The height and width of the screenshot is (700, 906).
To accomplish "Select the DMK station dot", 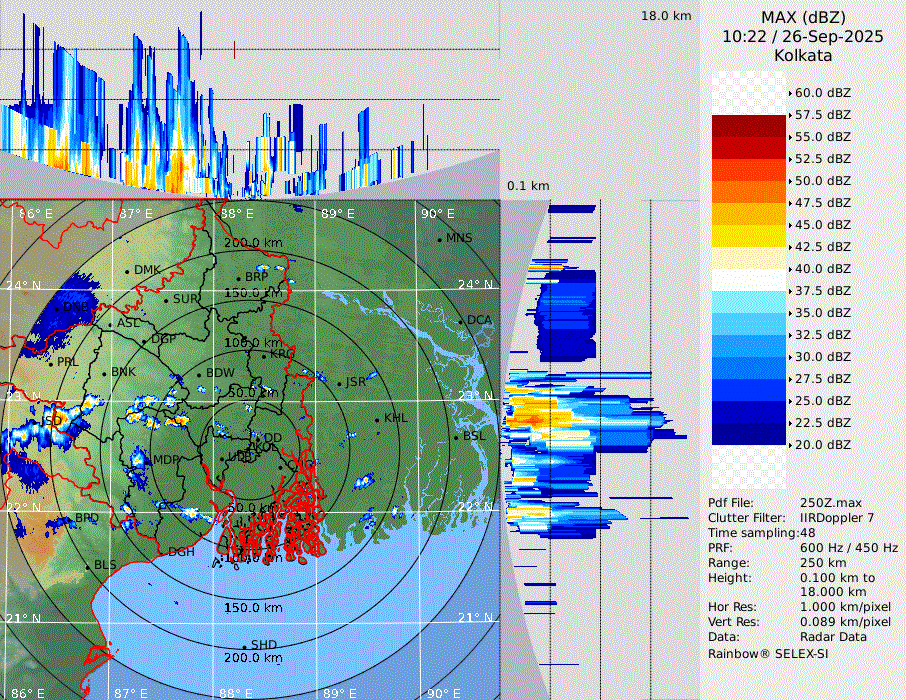I will (127, 271).
